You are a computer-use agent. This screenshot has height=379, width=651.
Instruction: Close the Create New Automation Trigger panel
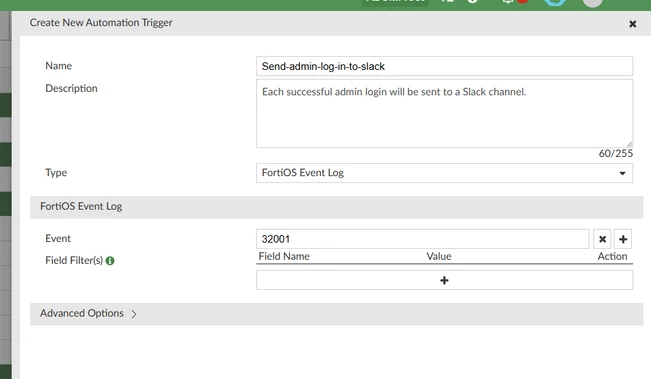click(x=632, y=24)
